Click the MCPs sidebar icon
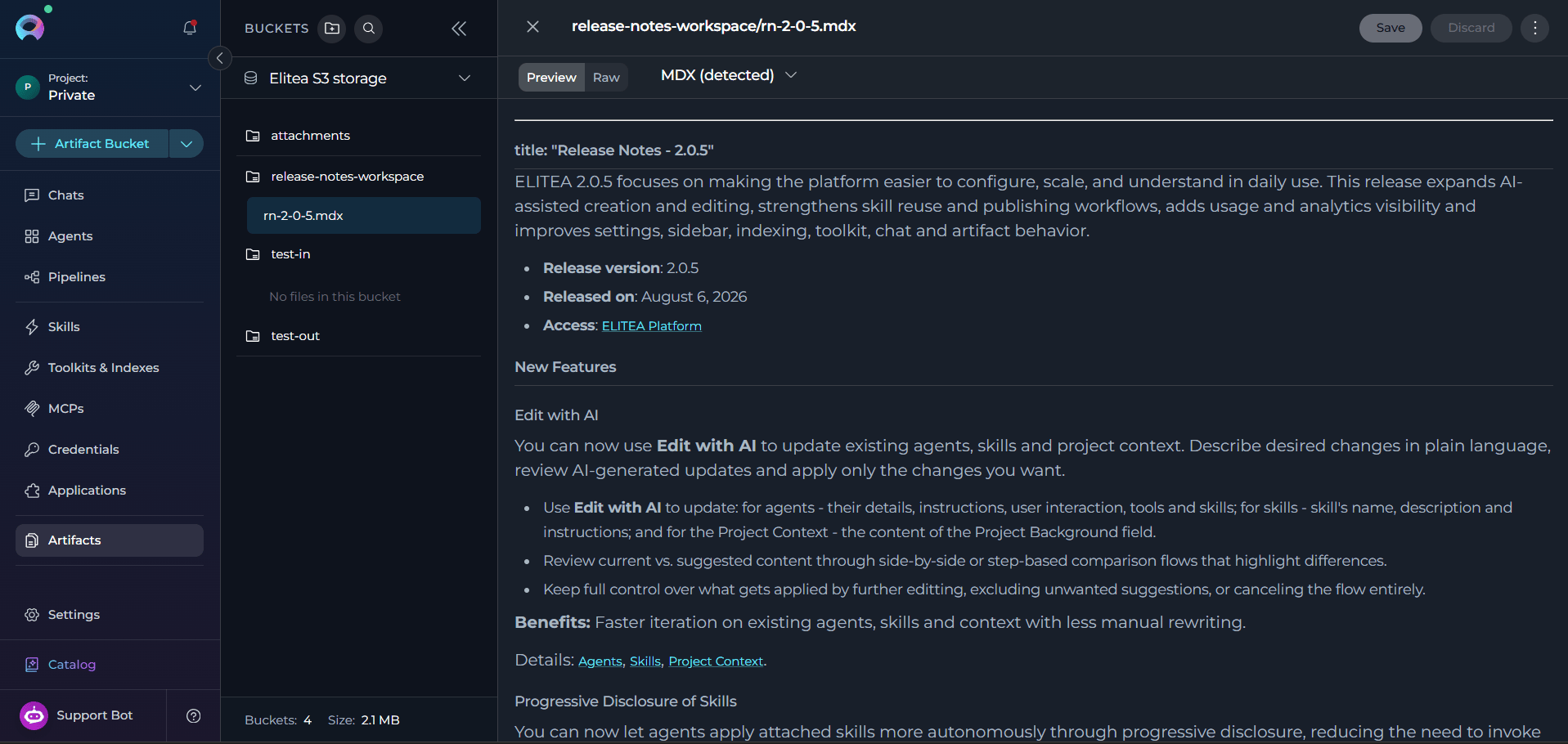The height and width of the screenshot is (744, 1568). click(x=32, y=409)
